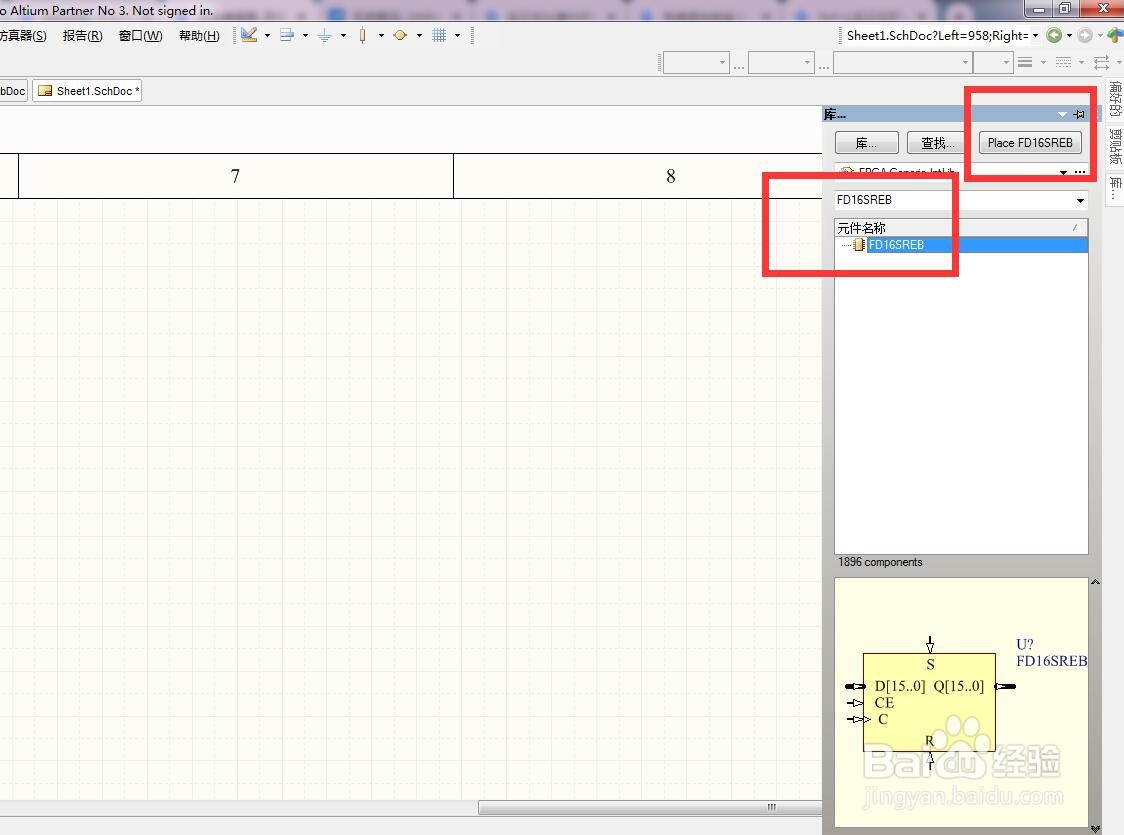Sort by 元件名称 column header
This screenshot has width=1124, height=835.
tap(961, 228)
